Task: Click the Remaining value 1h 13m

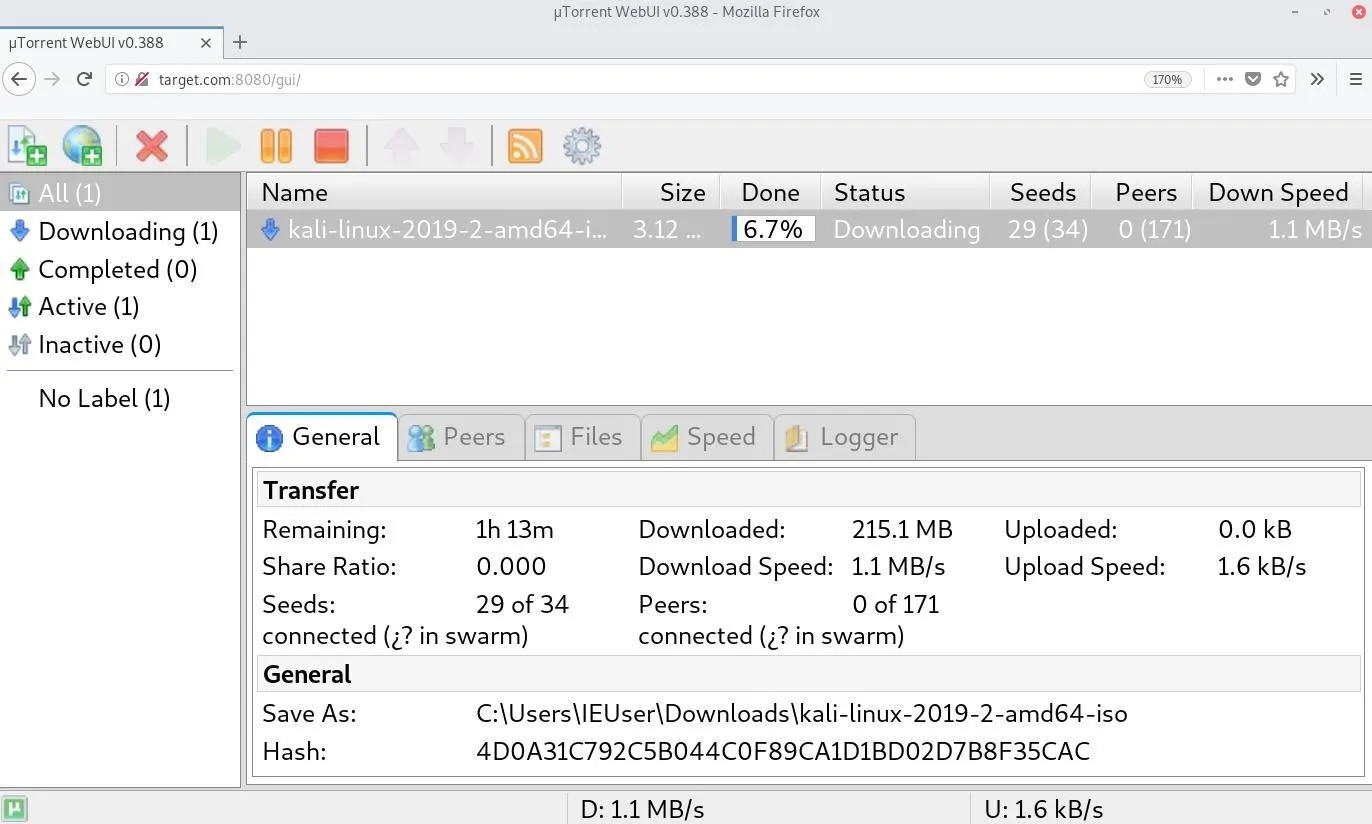Action: [x=514, y=529]
